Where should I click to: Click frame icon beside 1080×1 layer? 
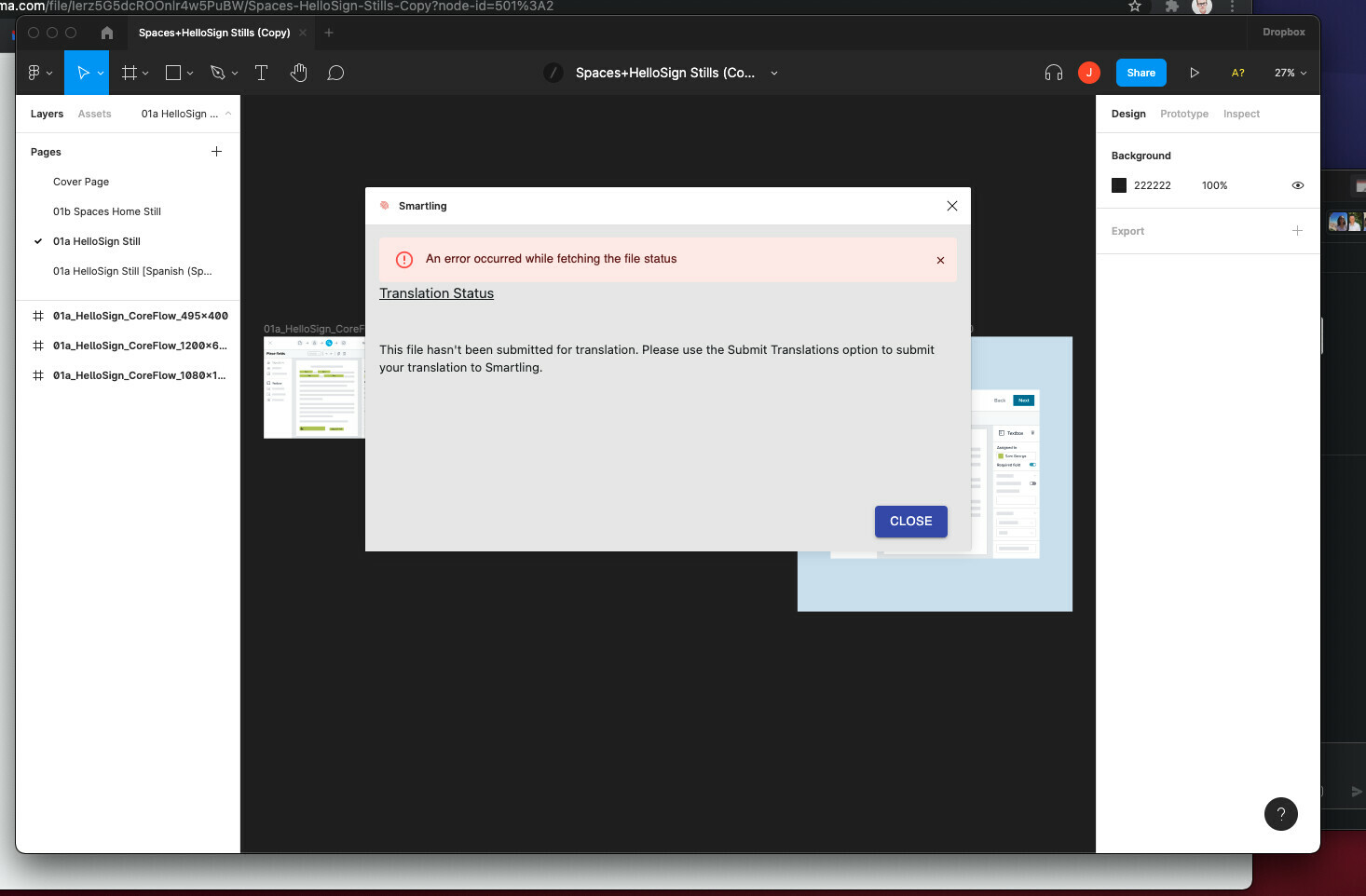38,375
